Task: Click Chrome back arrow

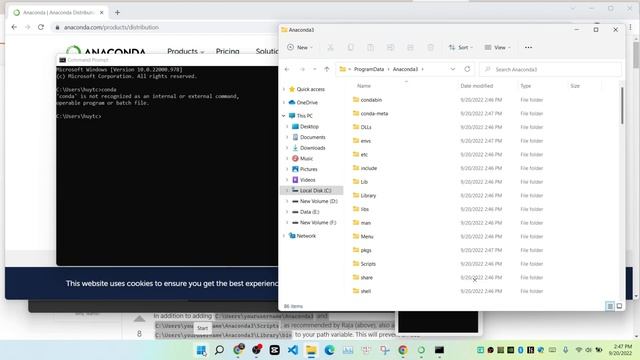Action: (14, 27)
